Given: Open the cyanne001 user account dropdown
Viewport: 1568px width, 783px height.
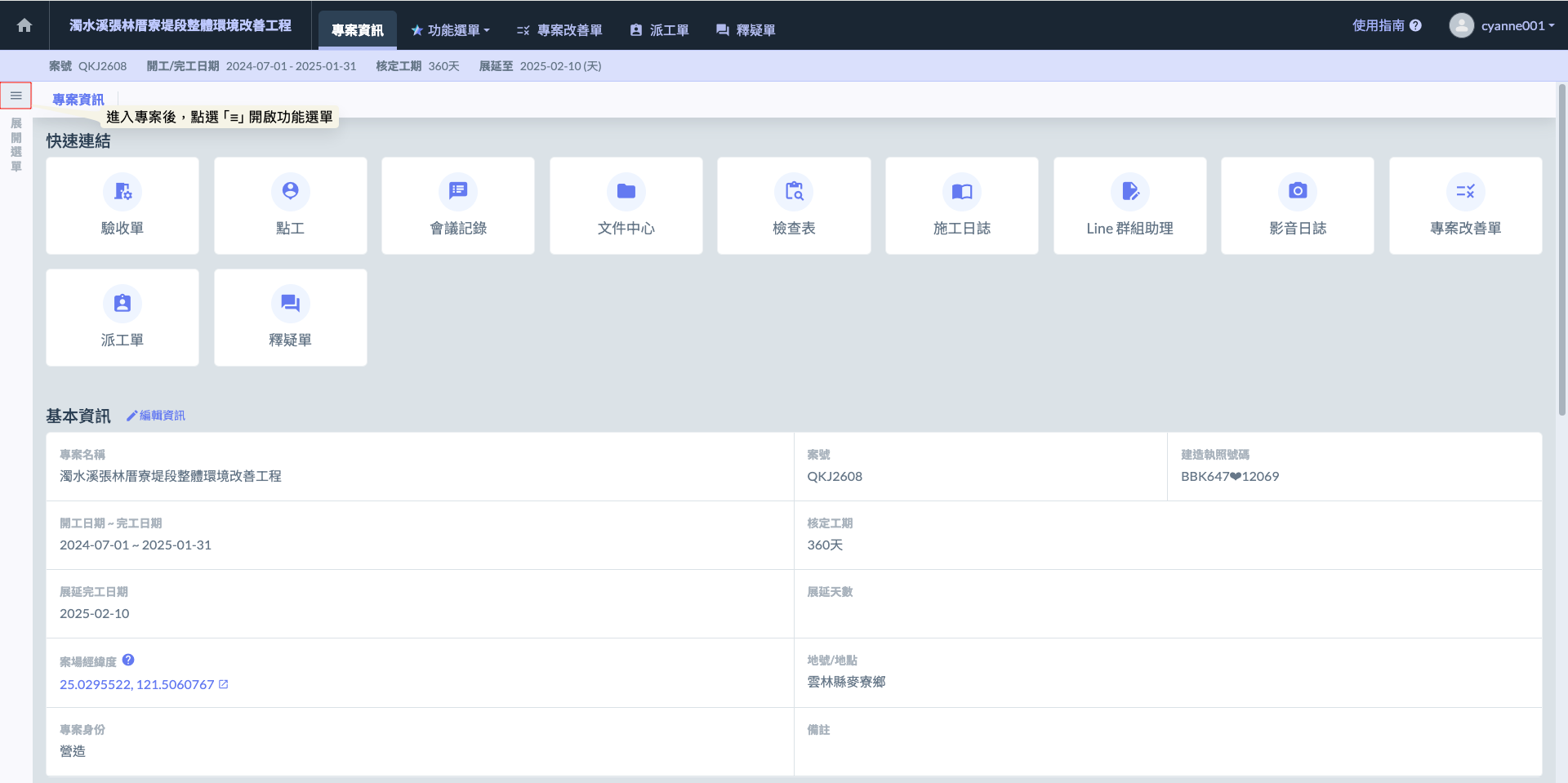Looking at the screenshot, I should 1502,25.
